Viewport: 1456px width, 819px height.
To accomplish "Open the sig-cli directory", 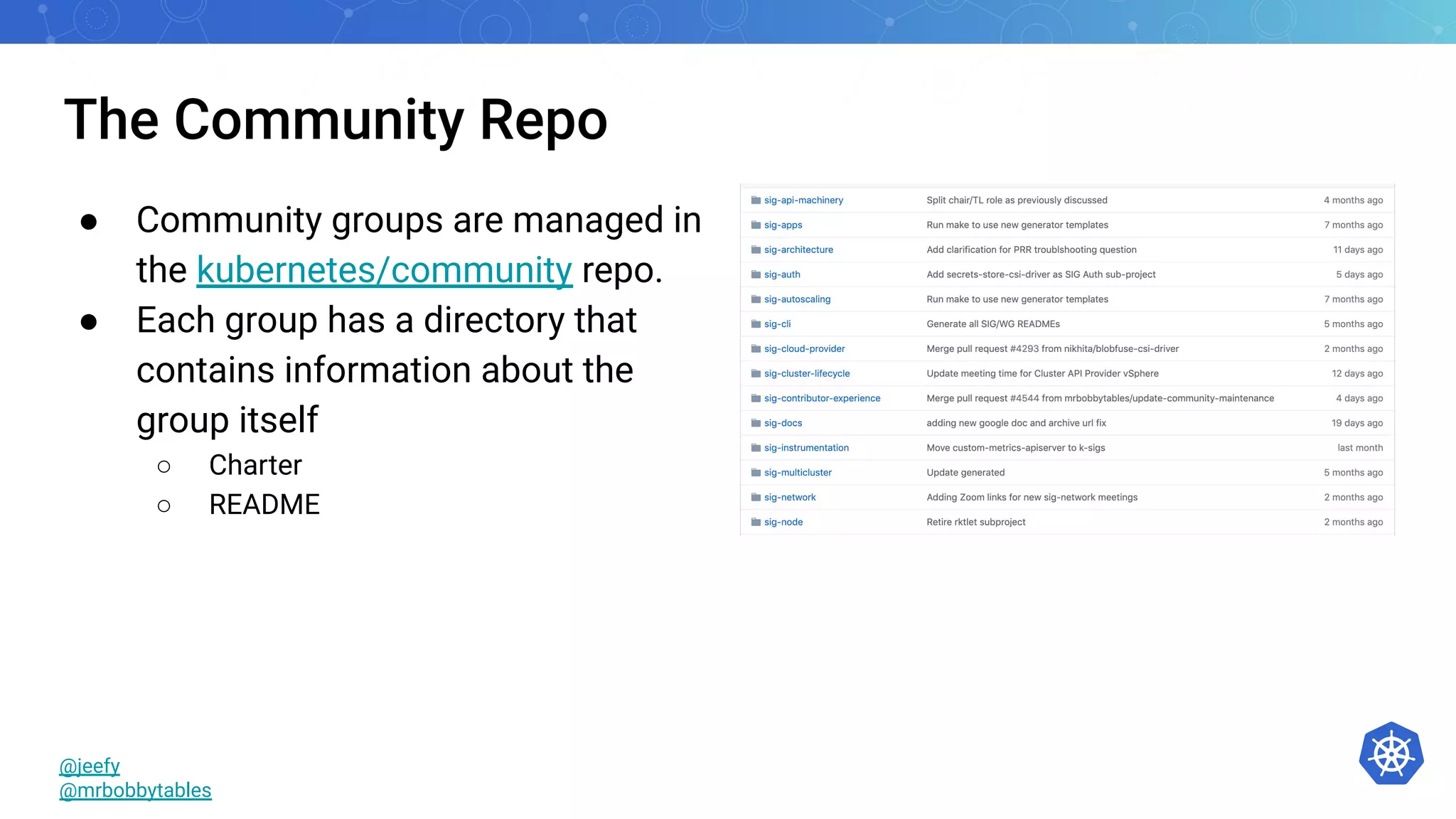I will coord(777,324).
